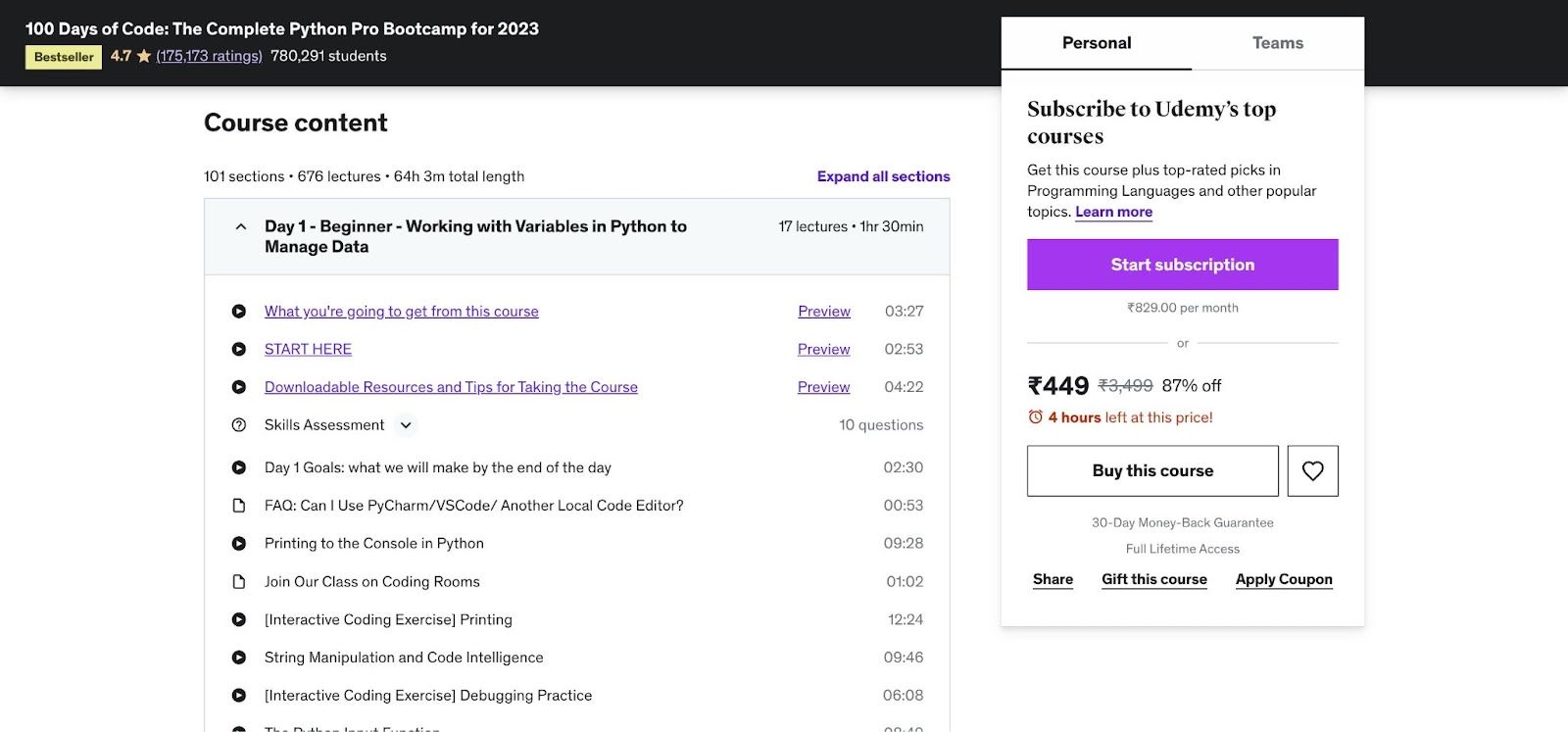
Task: Click the Start subscription button
Action: click(1183, 265)
